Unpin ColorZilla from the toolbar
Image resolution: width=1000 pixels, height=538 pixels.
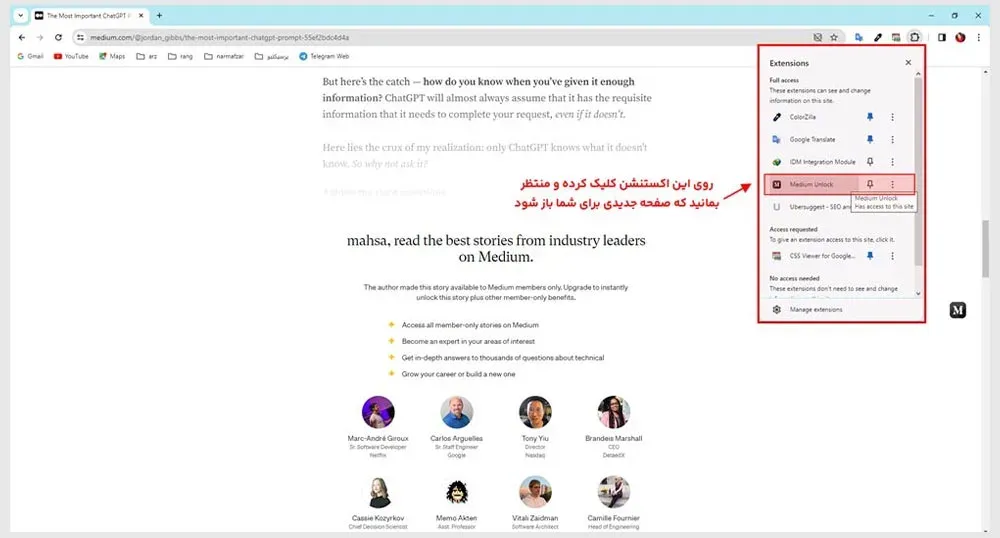tap(869, 117)
